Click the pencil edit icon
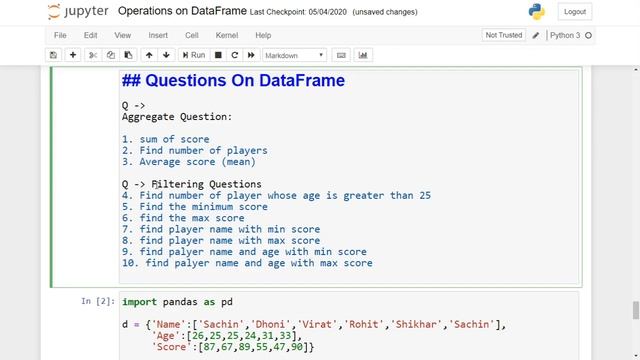The height and width of the screenshot is (360, 640). coord(536,36)
